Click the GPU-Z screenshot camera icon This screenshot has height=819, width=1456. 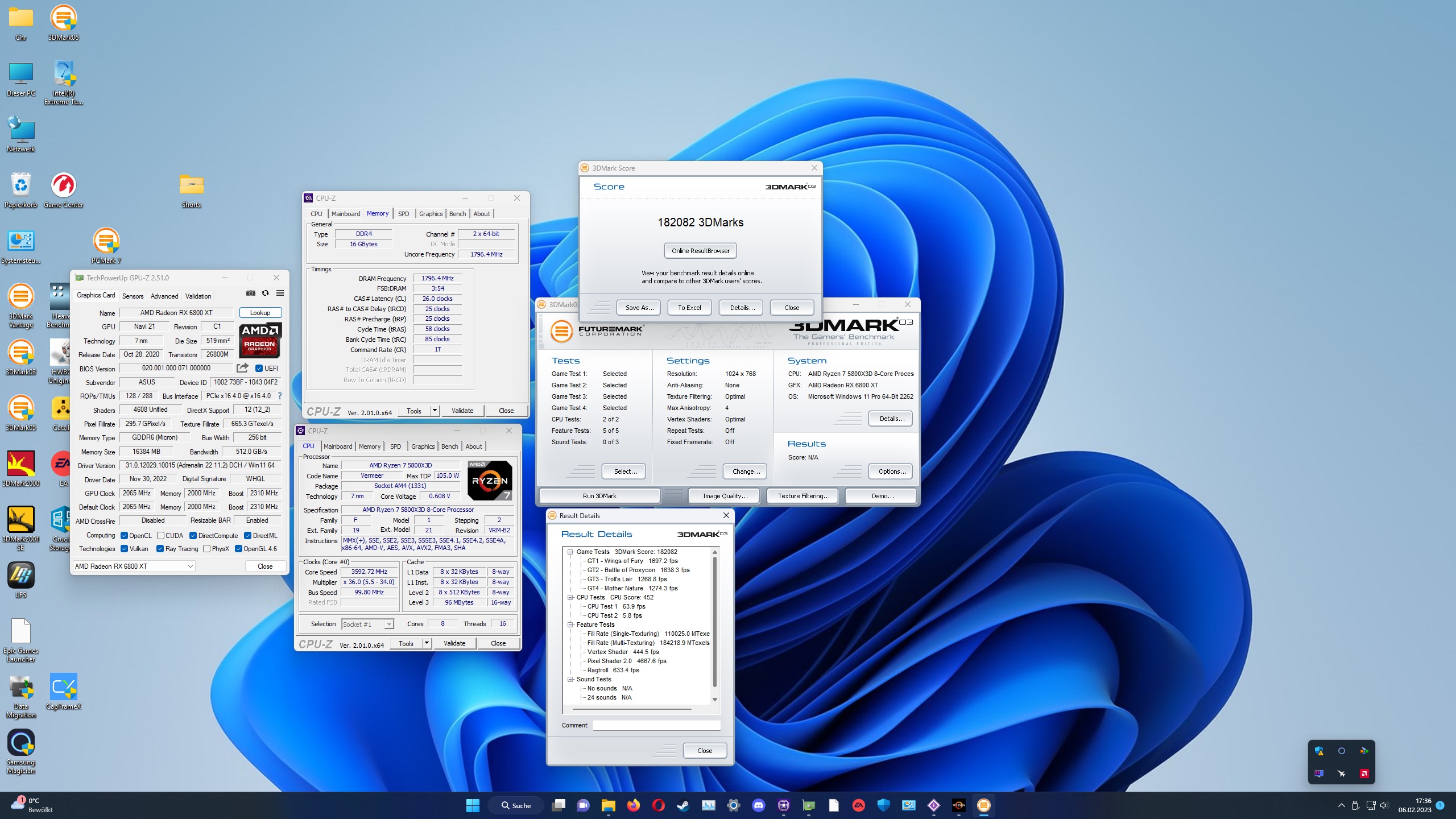point(250,293)
